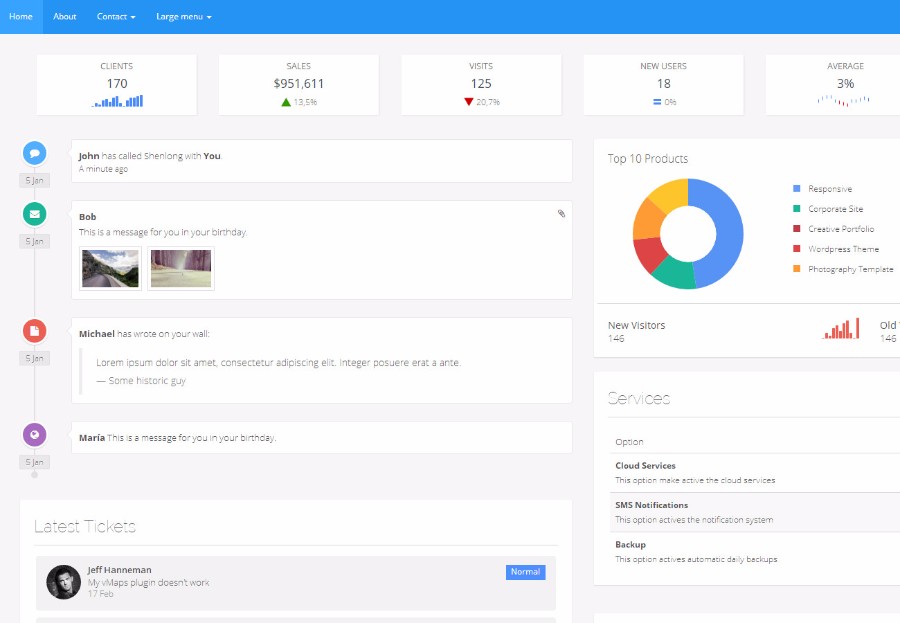Open the second forest road thumbnail
The height and width of the screenshot is (623, 900).
click(x=181, y=268)
